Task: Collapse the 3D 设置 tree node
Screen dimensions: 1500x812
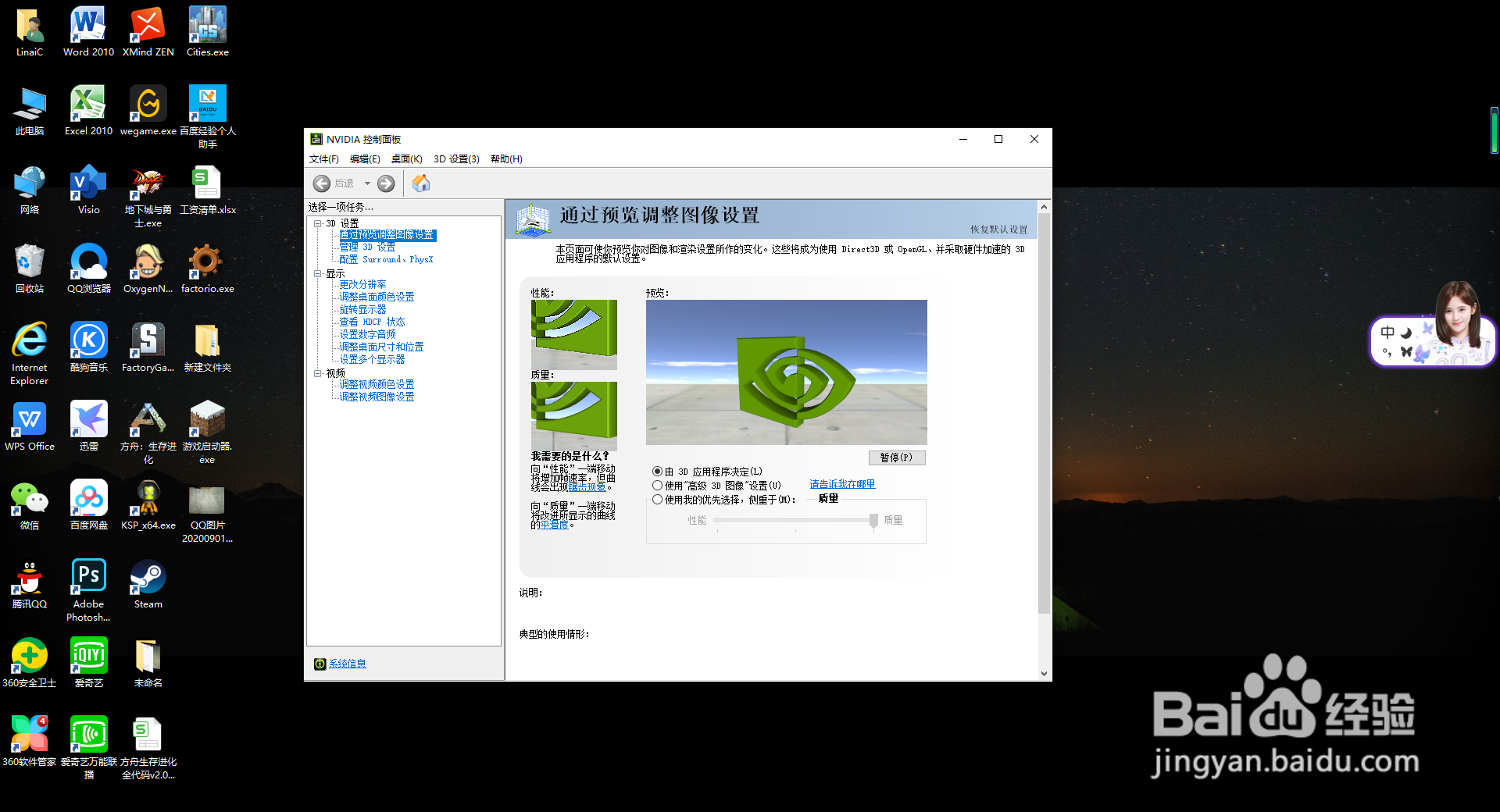Action: [318, 223]
